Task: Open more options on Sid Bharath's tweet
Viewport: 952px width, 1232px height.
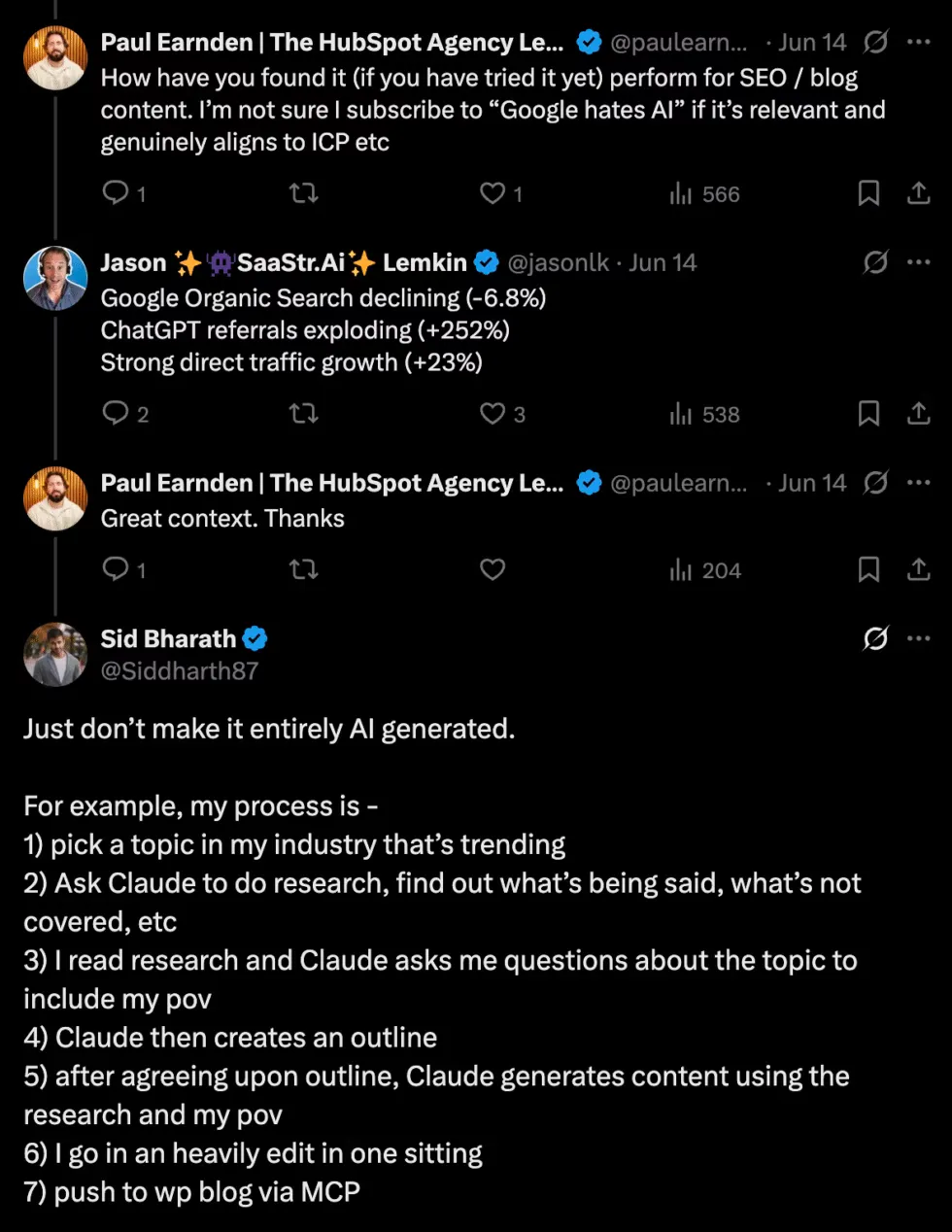Action: 918,638
